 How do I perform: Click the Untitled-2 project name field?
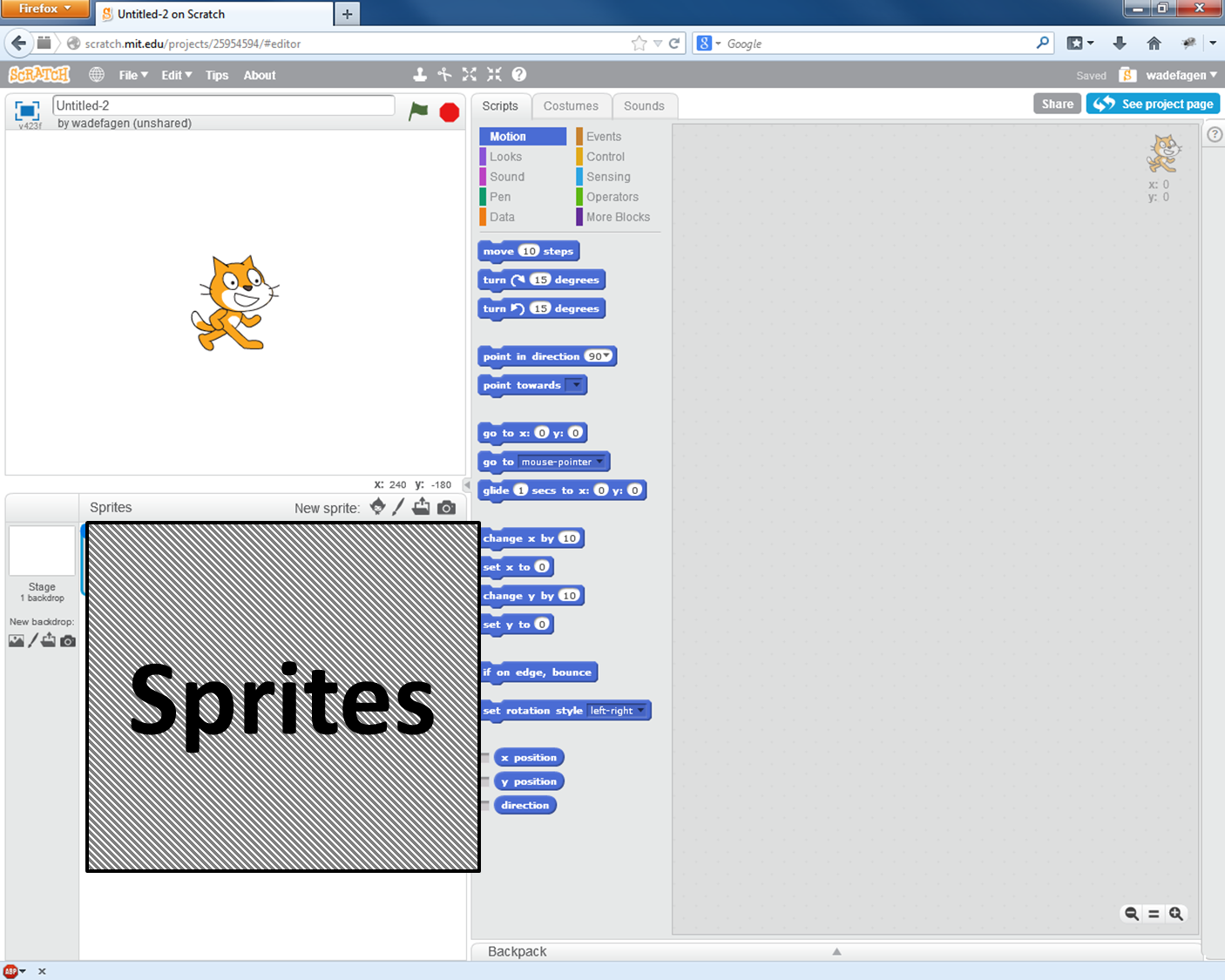pyautogui.click(x=223, y=105)
